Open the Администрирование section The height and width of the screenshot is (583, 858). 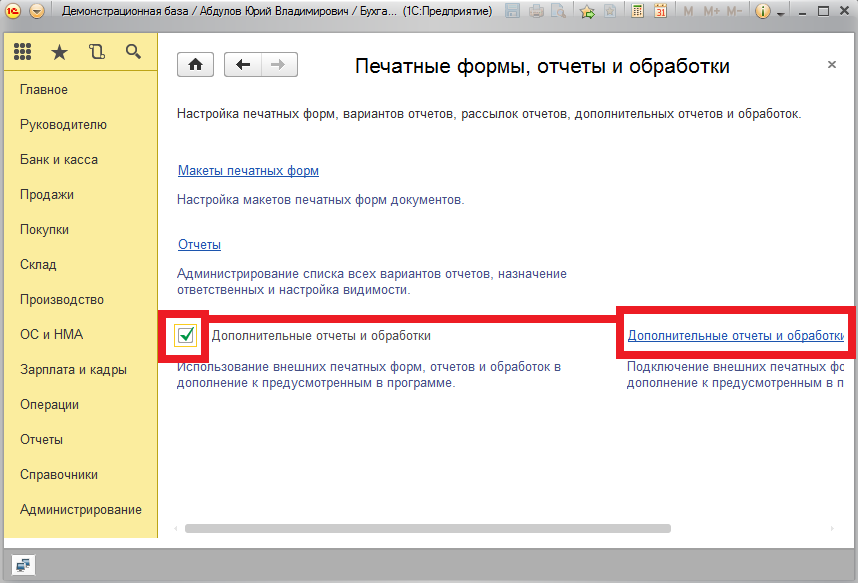(x=81, y=509)
